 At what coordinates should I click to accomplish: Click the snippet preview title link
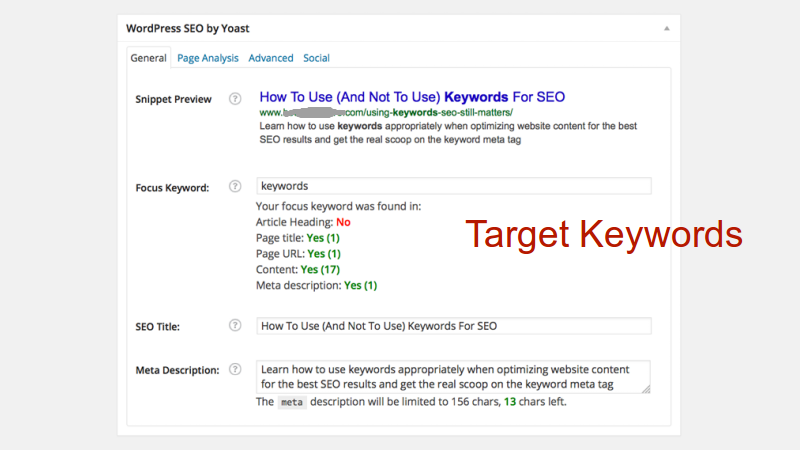coord(412,97)
